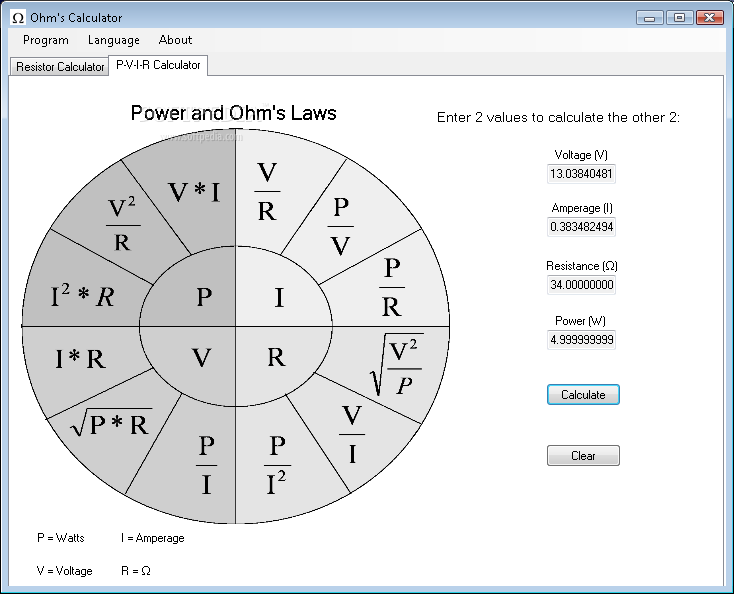Click the I*R formula wheel segment
This screenshot has width=734, height=594.
click(x=81, y=359)
